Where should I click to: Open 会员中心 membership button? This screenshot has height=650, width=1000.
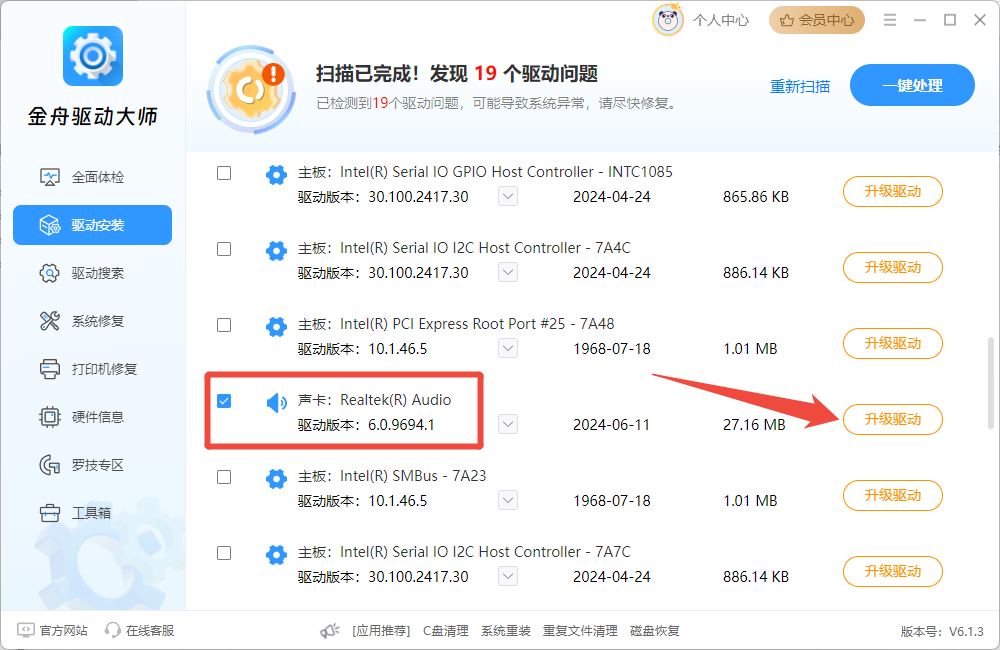click(x=817, y=20)
